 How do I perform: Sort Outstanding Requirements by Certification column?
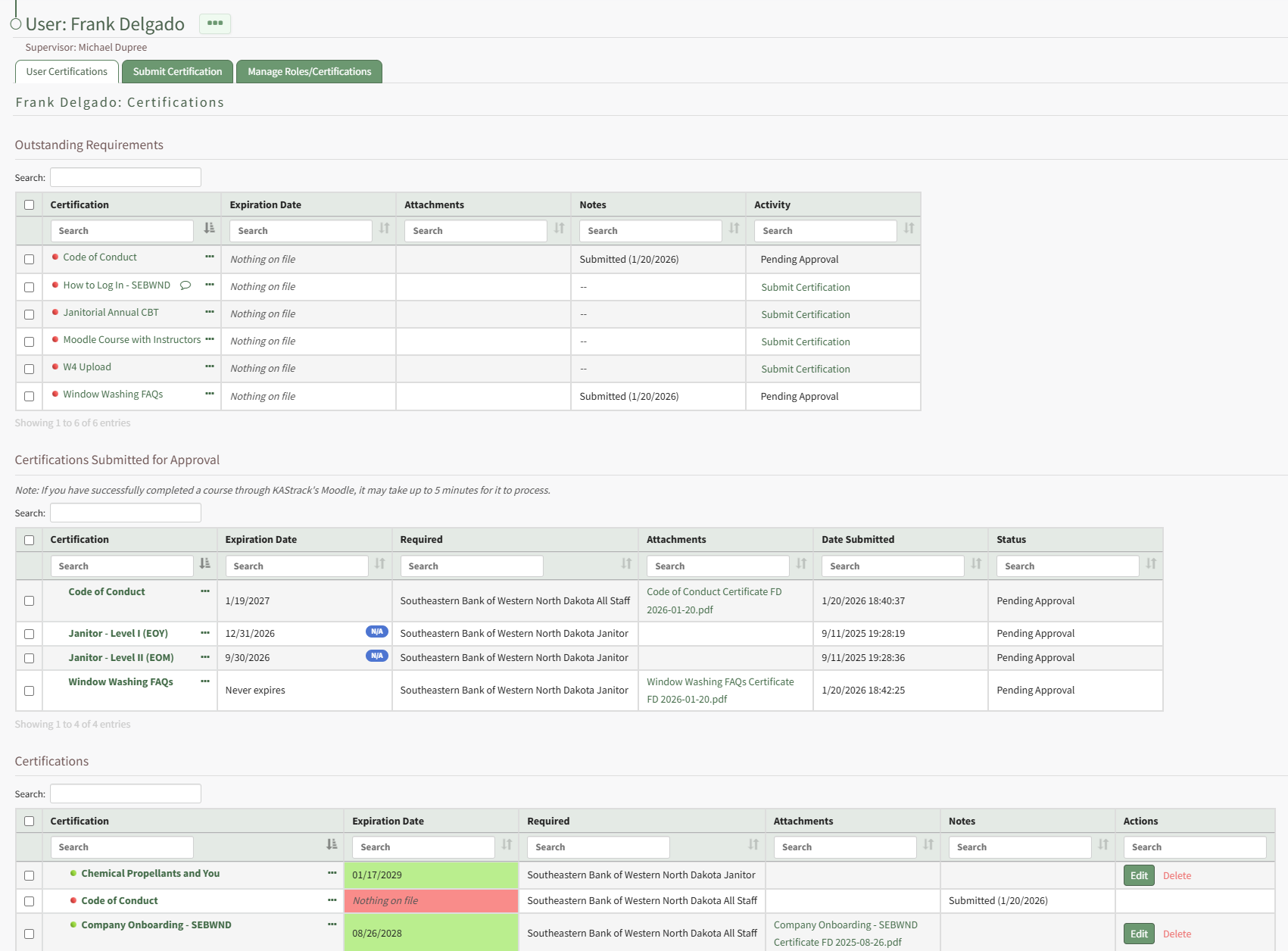coord(209,229)
